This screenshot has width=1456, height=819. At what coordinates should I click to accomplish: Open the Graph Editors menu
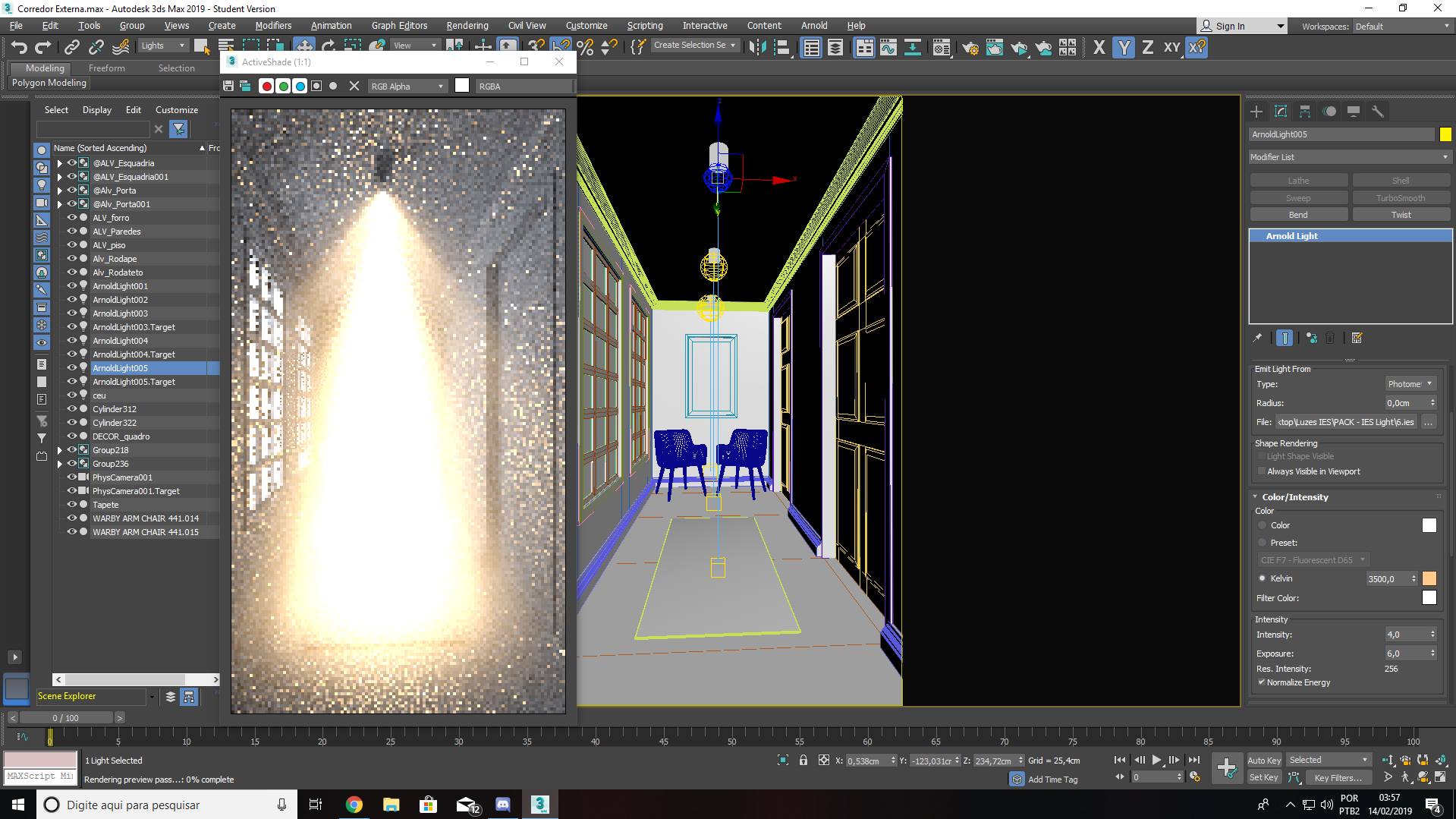click(399, 26)
